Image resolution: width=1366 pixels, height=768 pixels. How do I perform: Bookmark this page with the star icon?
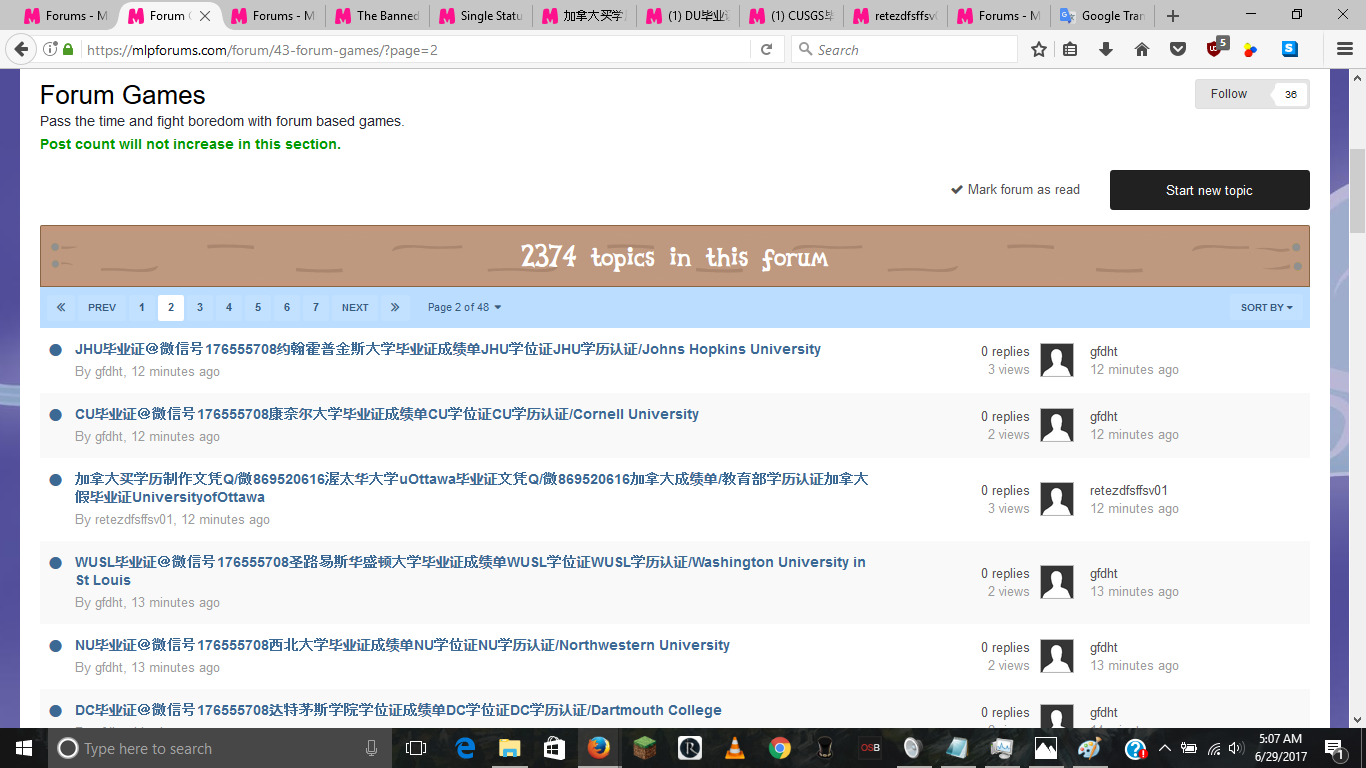(x=1039, y=49)
